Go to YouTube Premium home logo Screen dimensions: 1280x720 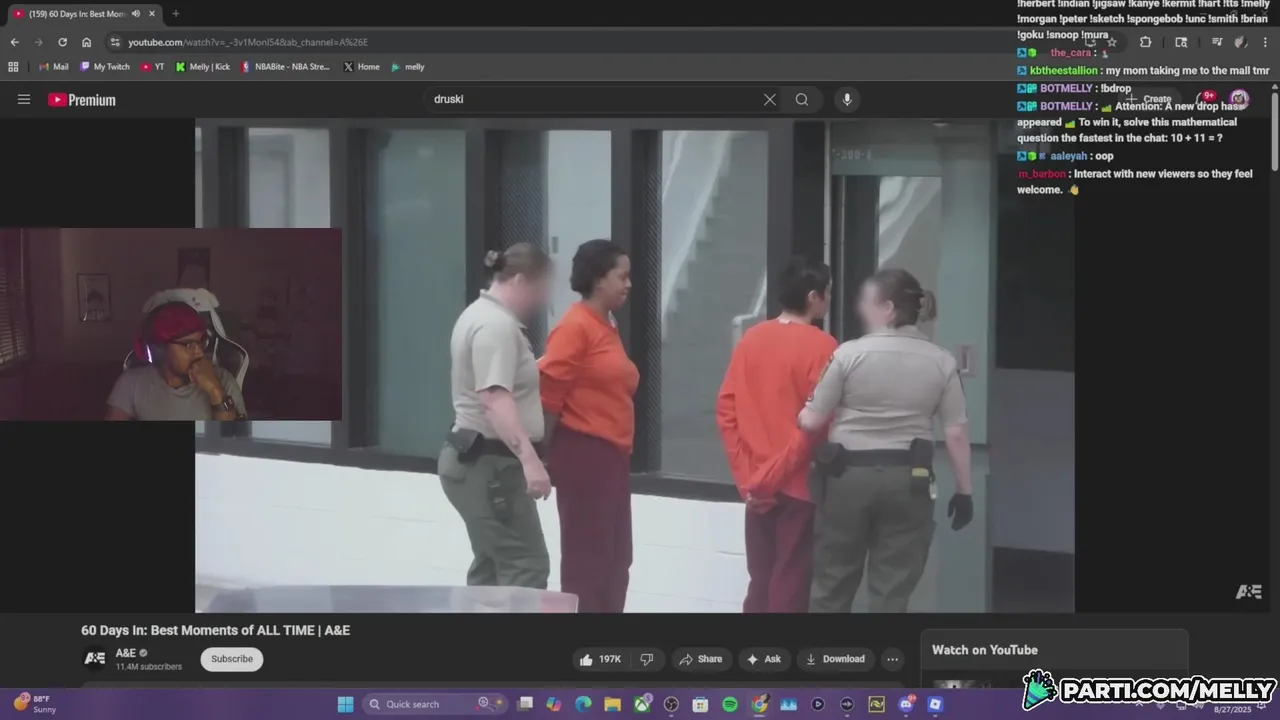pyautogui.click(x=82, y=99)
